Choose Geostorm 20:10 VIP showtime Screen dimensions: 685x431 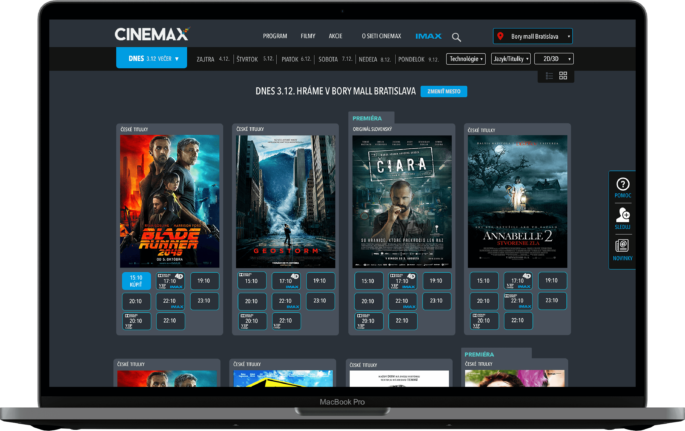click(252, 321)
